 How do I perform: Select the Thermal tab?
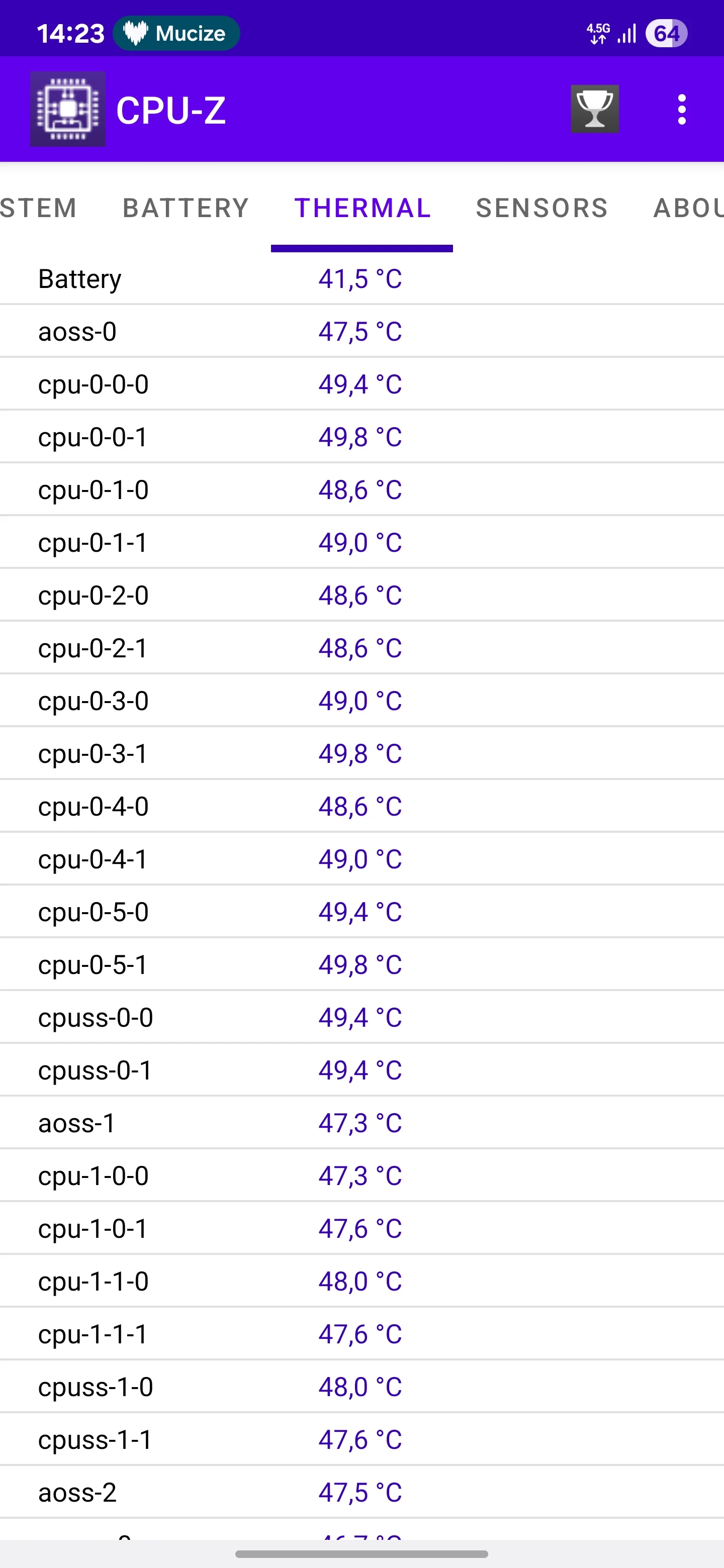363,208
